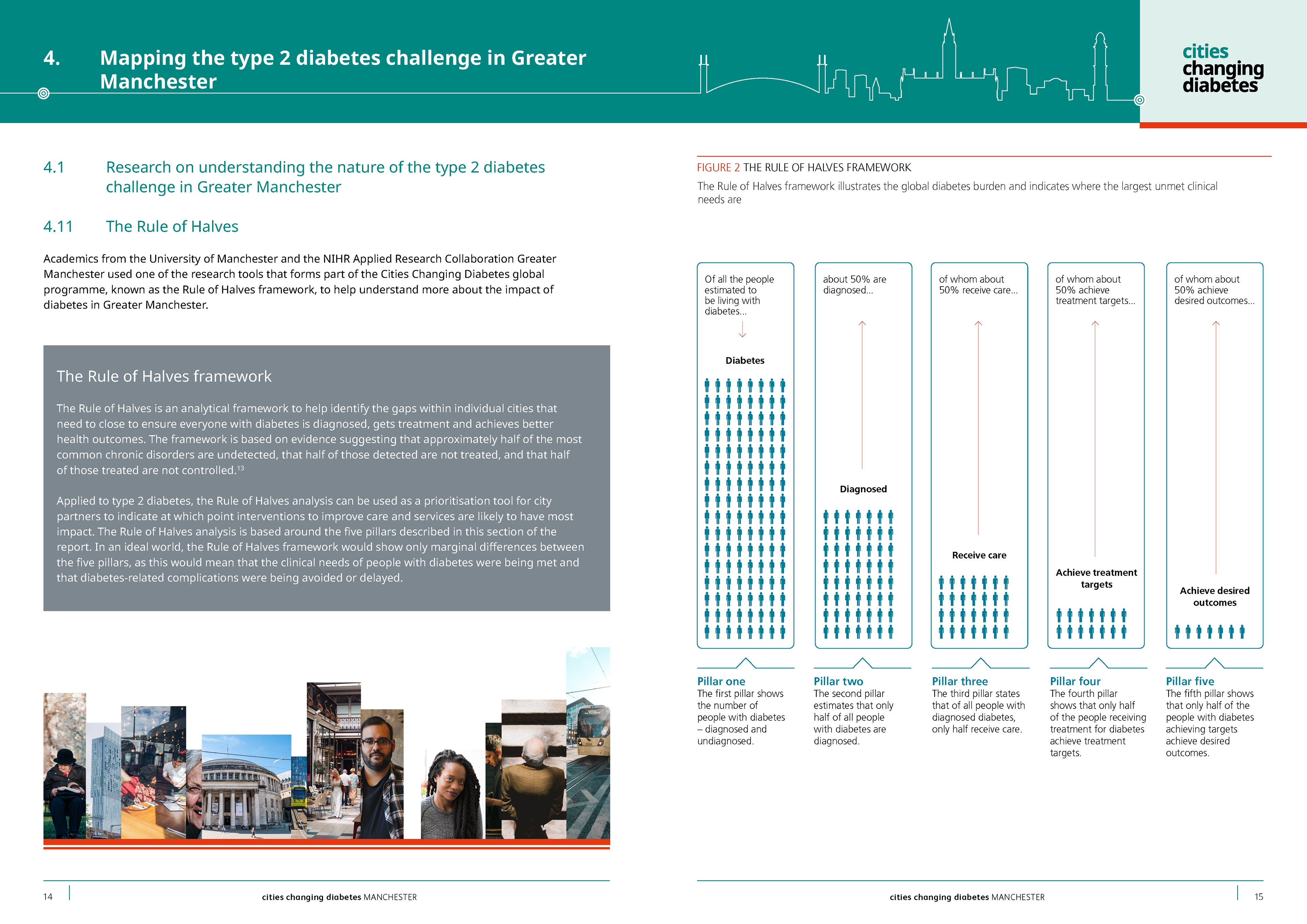Click the circular marker at the skyline's end
1307x924 pixels.
(1139, 100)
